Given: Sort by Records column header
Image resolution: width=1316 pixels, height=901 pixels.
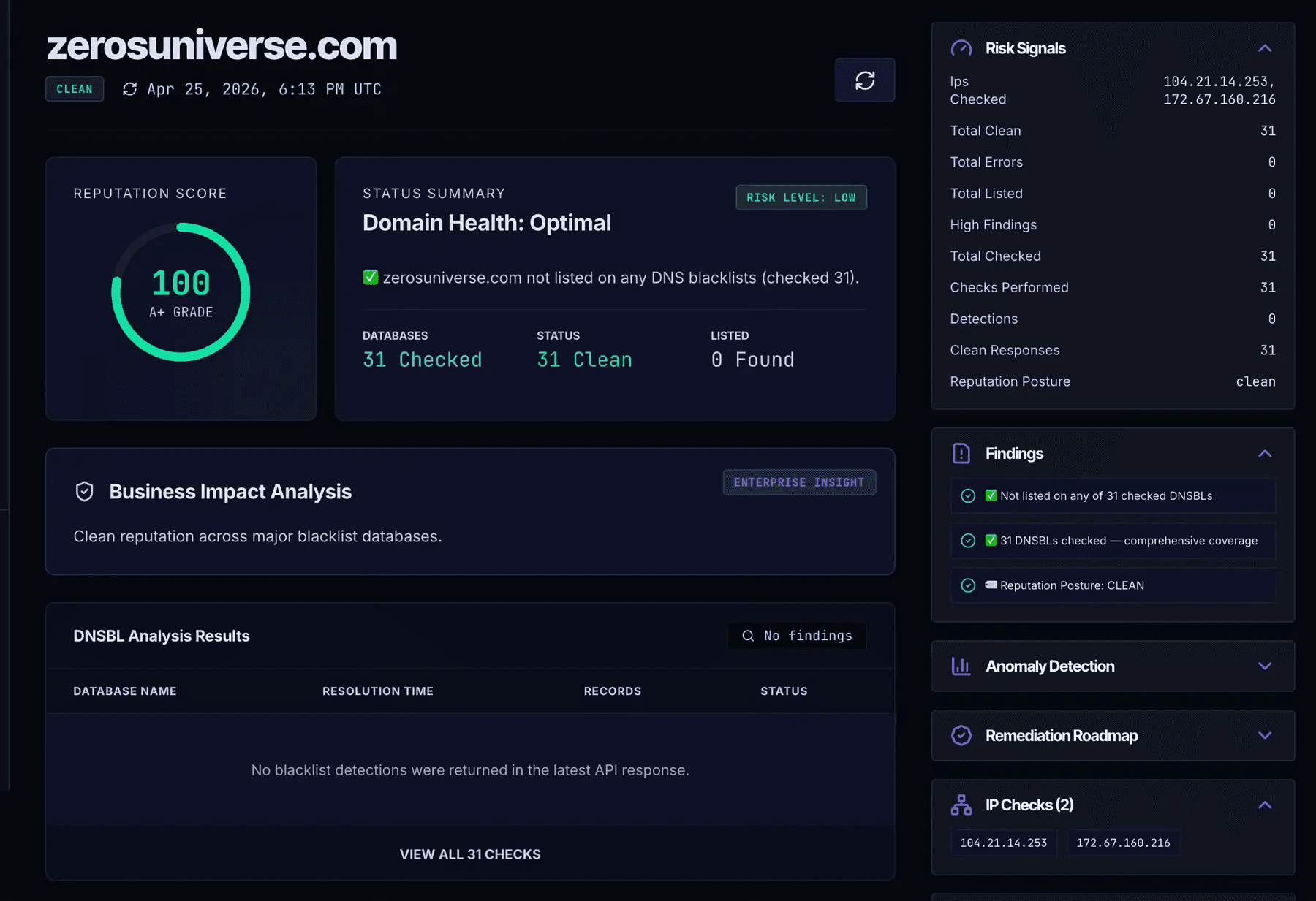Looking at the screenshot, I should coord(613,691).
